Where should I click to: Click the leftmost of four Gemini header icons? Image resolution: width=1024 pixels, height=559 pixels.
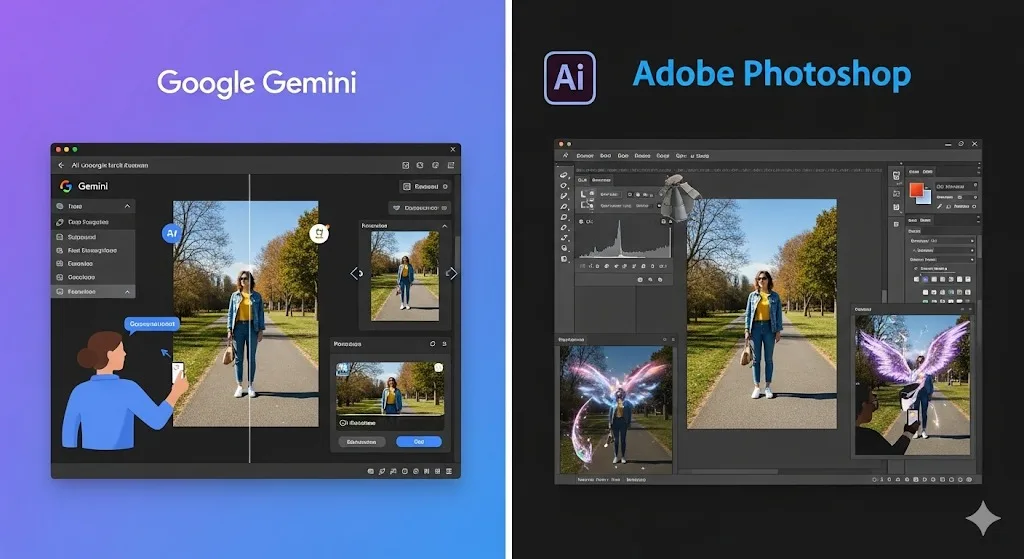[x=406, y=166]
